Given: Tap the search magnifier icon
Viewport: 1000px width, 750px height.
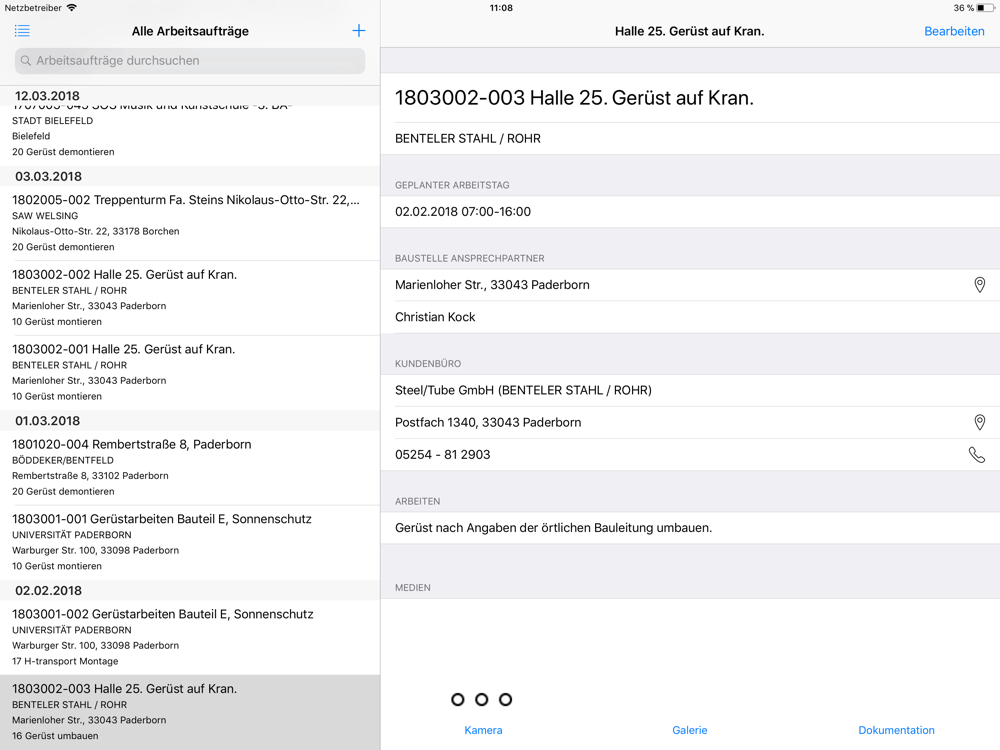Looking at the screenshot, I should tap(26, 61).
